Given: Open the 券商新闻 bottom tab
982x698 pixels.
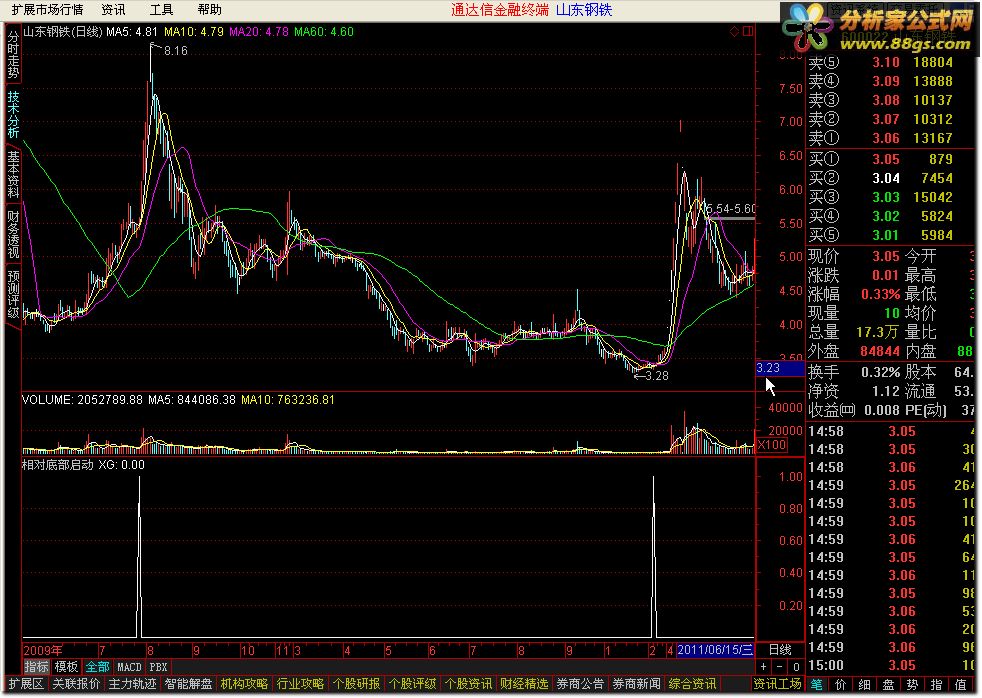Looking at the screenshot, I should (x=636, y=684).
